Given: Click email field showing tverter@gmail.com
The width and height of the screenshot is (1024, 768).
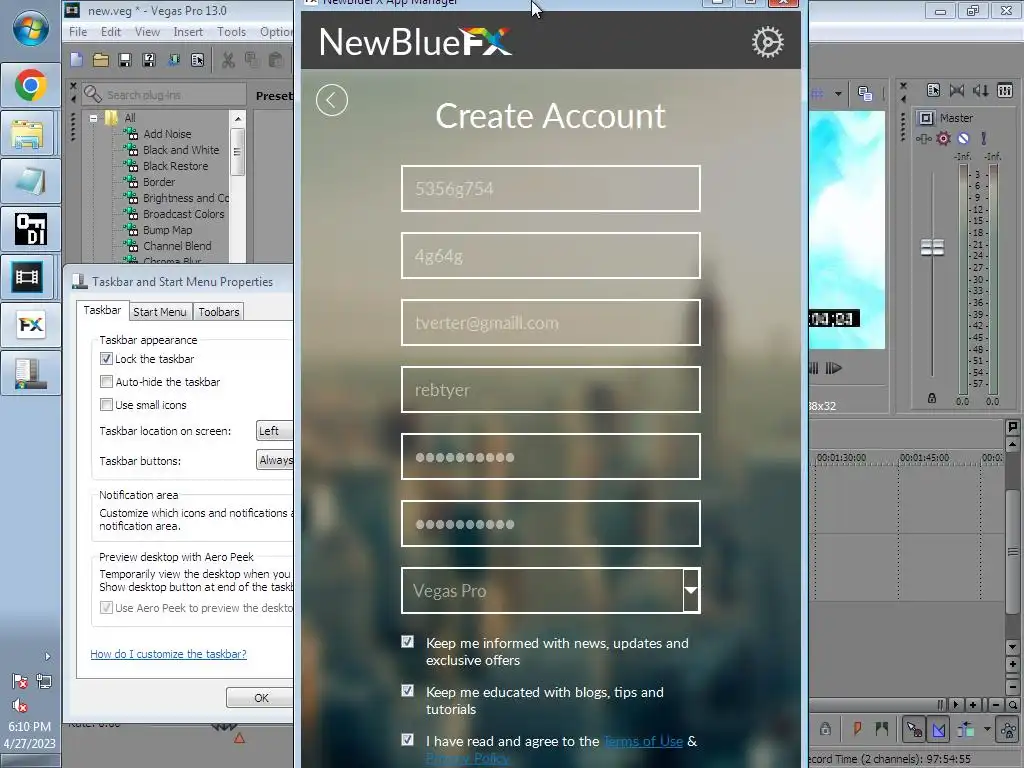Looking at the screenshot, I should (x=551, y=323).
